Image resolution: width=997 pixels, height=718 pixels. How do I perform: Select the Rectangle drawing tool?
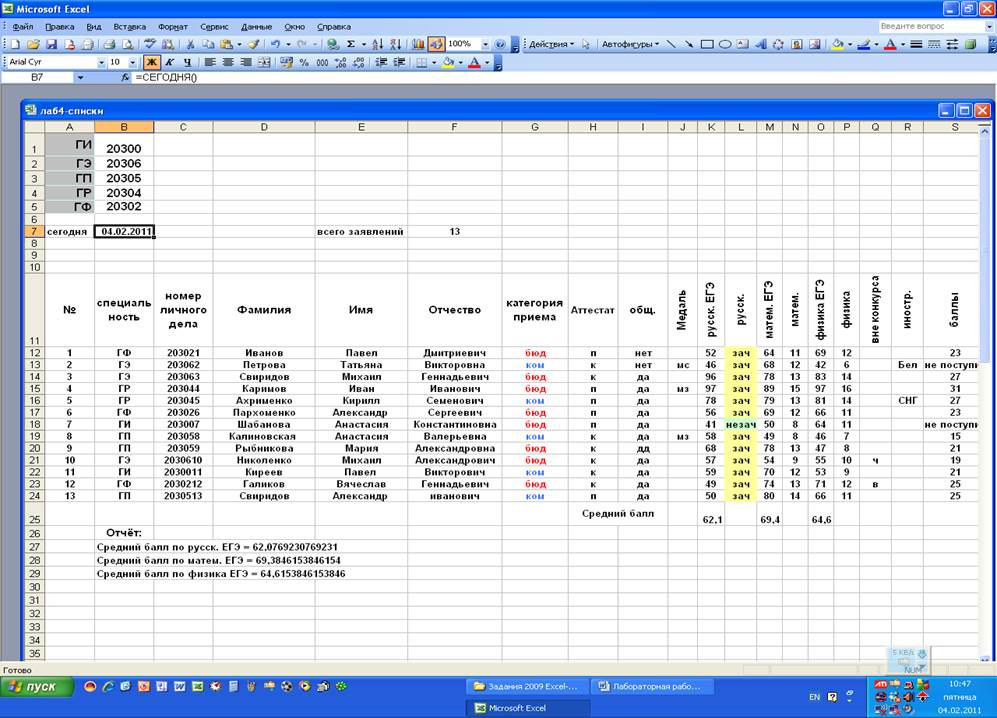707,44
